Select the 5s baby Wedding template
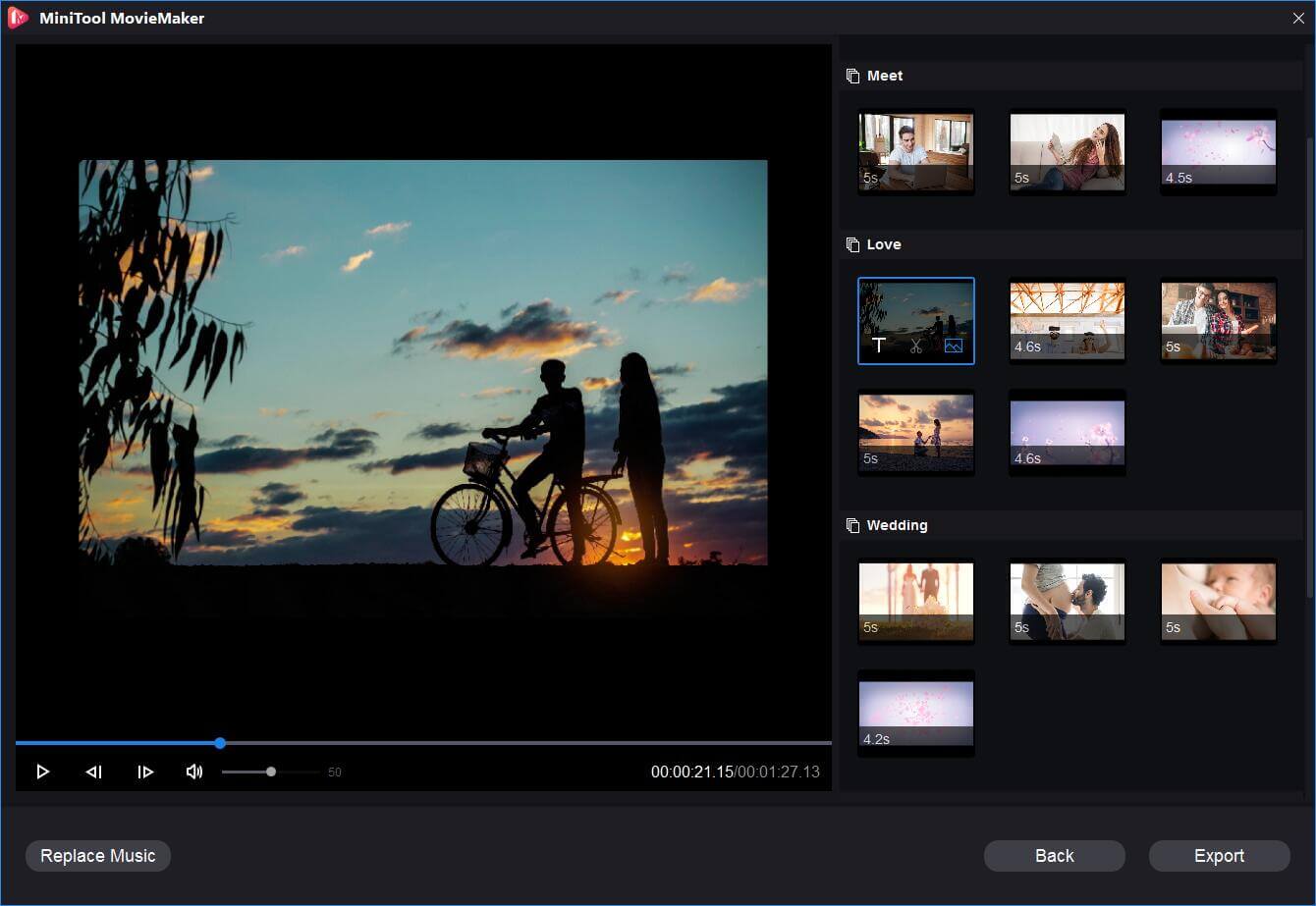Viewport: 1316px width, 906px height. click(x=1218, y=601)
